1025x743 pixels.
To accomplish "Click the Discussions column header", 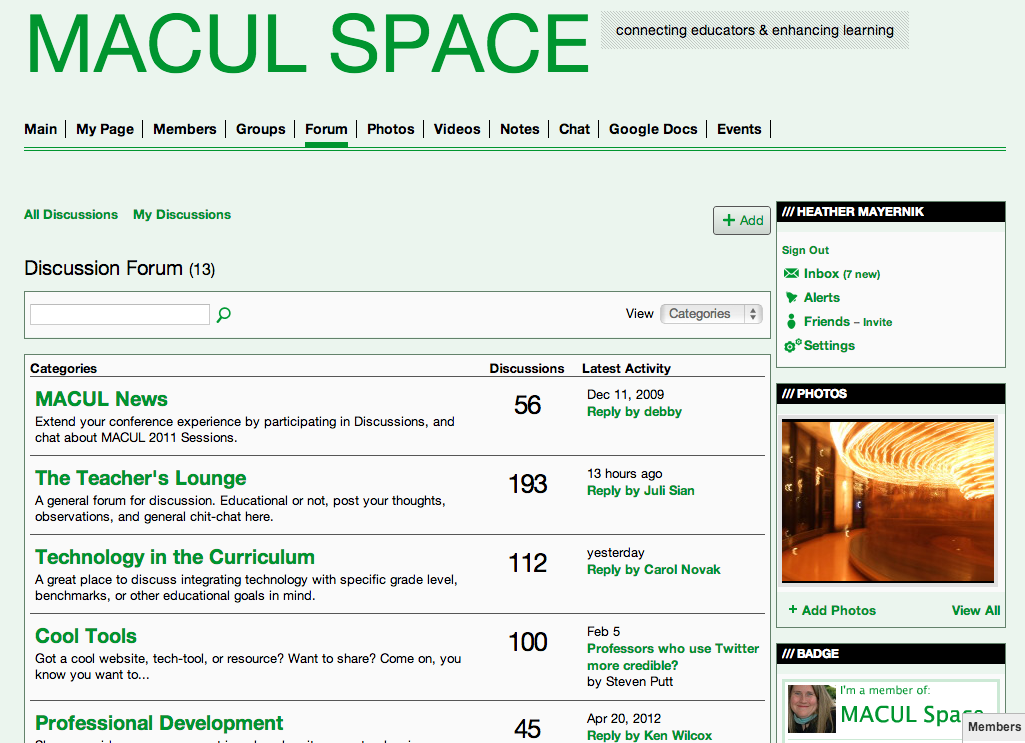I will point(526,369).
